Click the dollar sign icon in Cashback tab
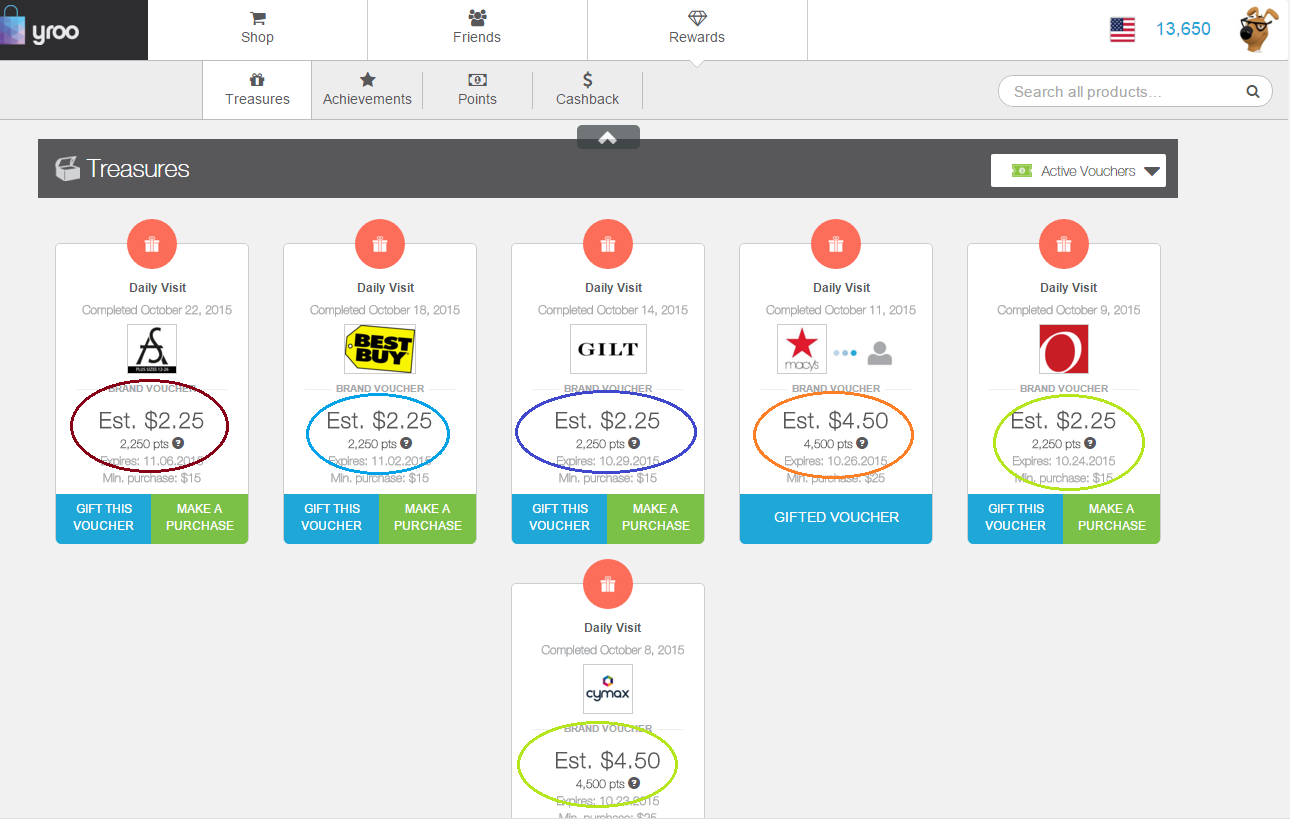This screenshot has width=1290, height=819. [x=587, y=79]
